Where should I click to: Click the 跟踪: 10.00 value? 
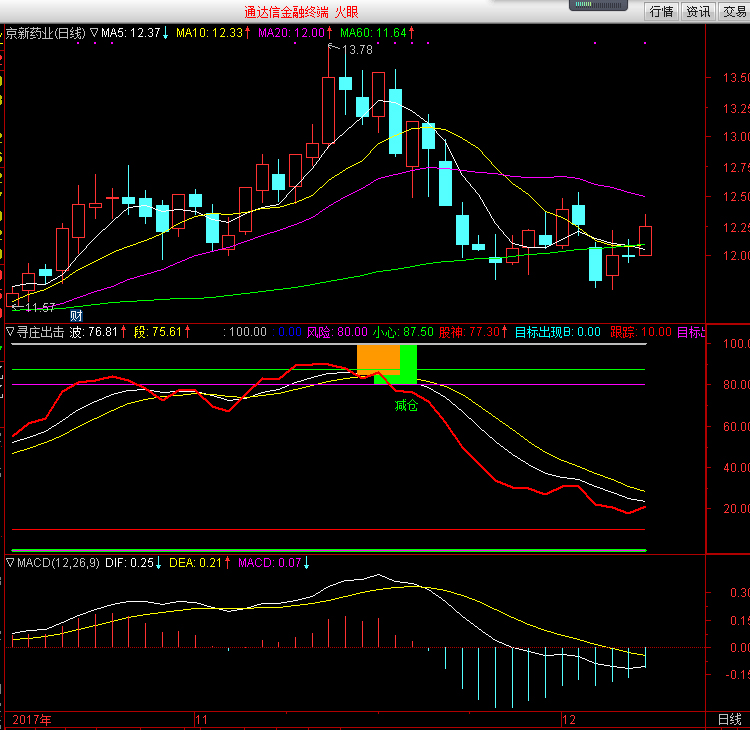point(641,332)
